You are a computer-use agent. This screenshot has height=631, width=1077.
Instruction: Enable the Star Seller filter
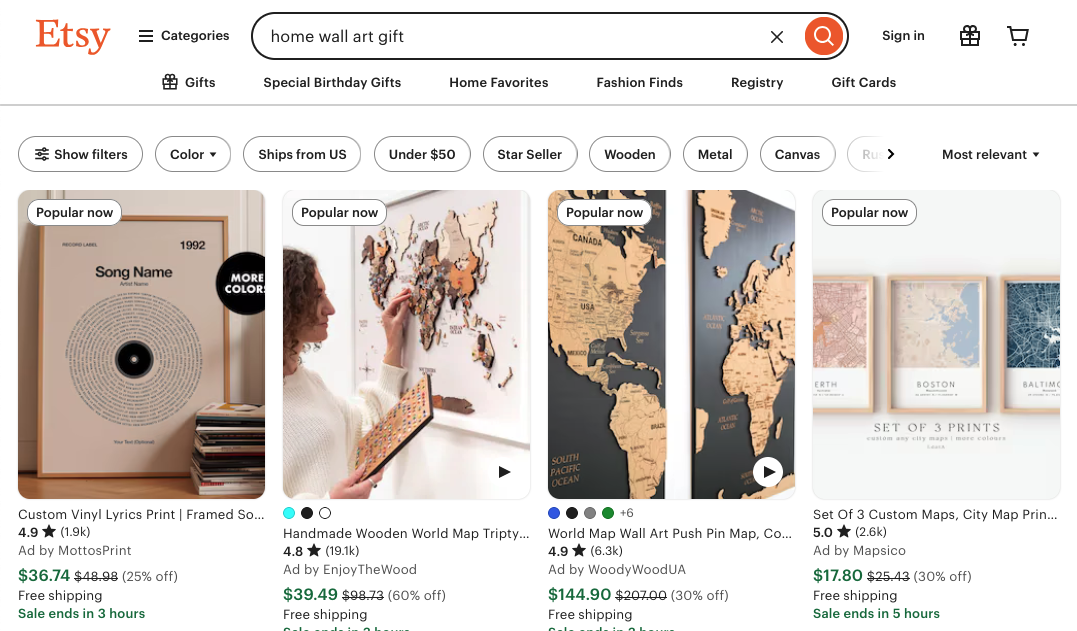tap(529, 154)
